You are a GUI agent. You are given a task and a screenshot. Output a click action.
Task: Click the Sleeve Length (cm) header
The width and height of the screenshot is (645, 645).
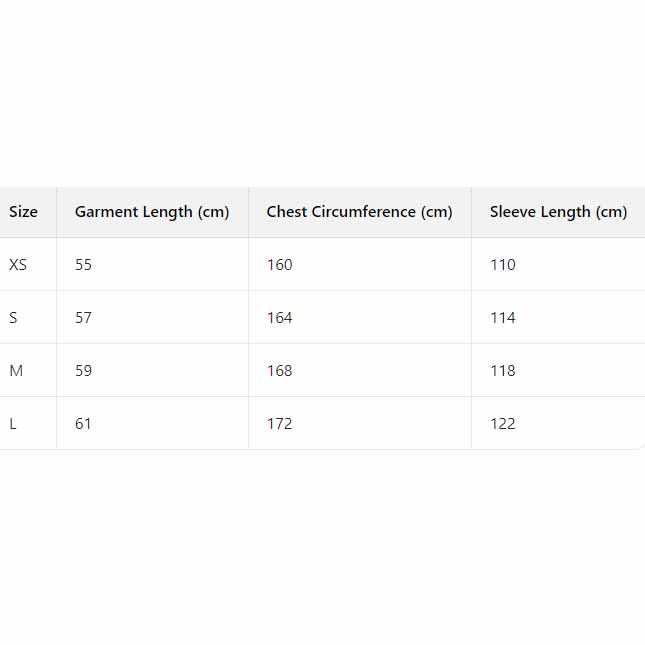click(x=558, y=212)
